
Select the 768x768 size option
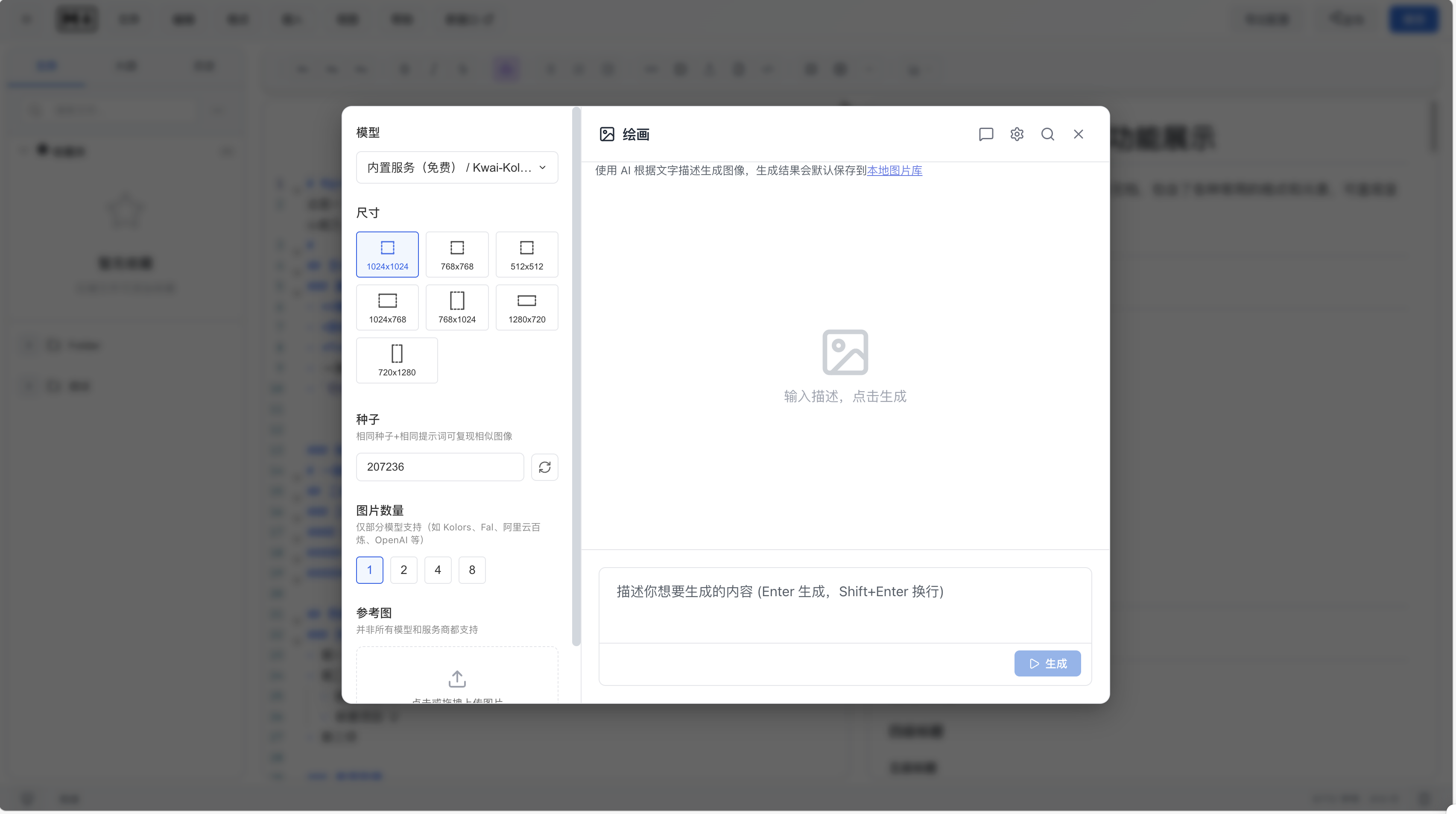(x=457, y=255)
